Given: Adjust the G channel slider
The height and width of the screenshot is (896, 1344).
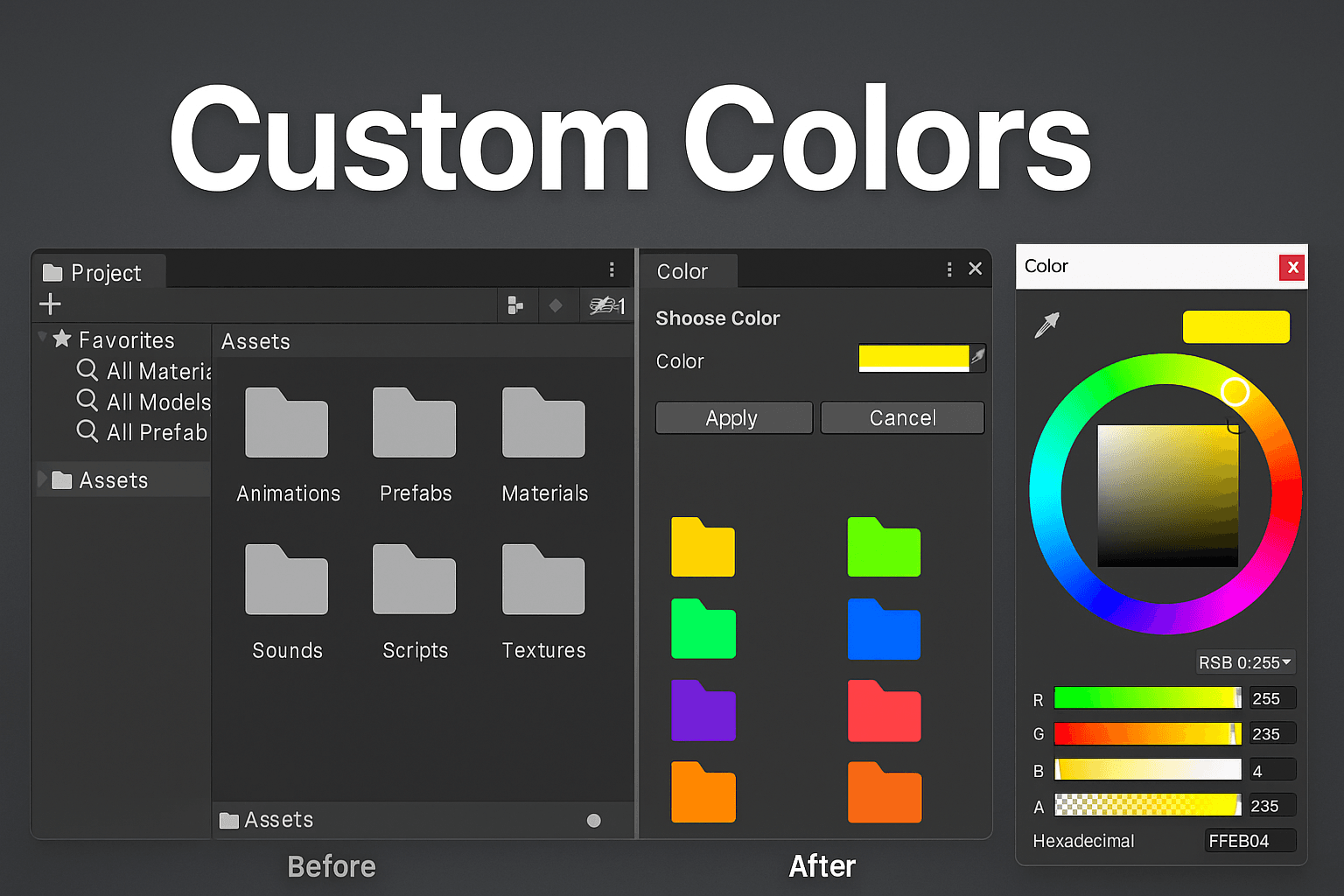Looking at the screenshot, I should [x=1148, y=733].
